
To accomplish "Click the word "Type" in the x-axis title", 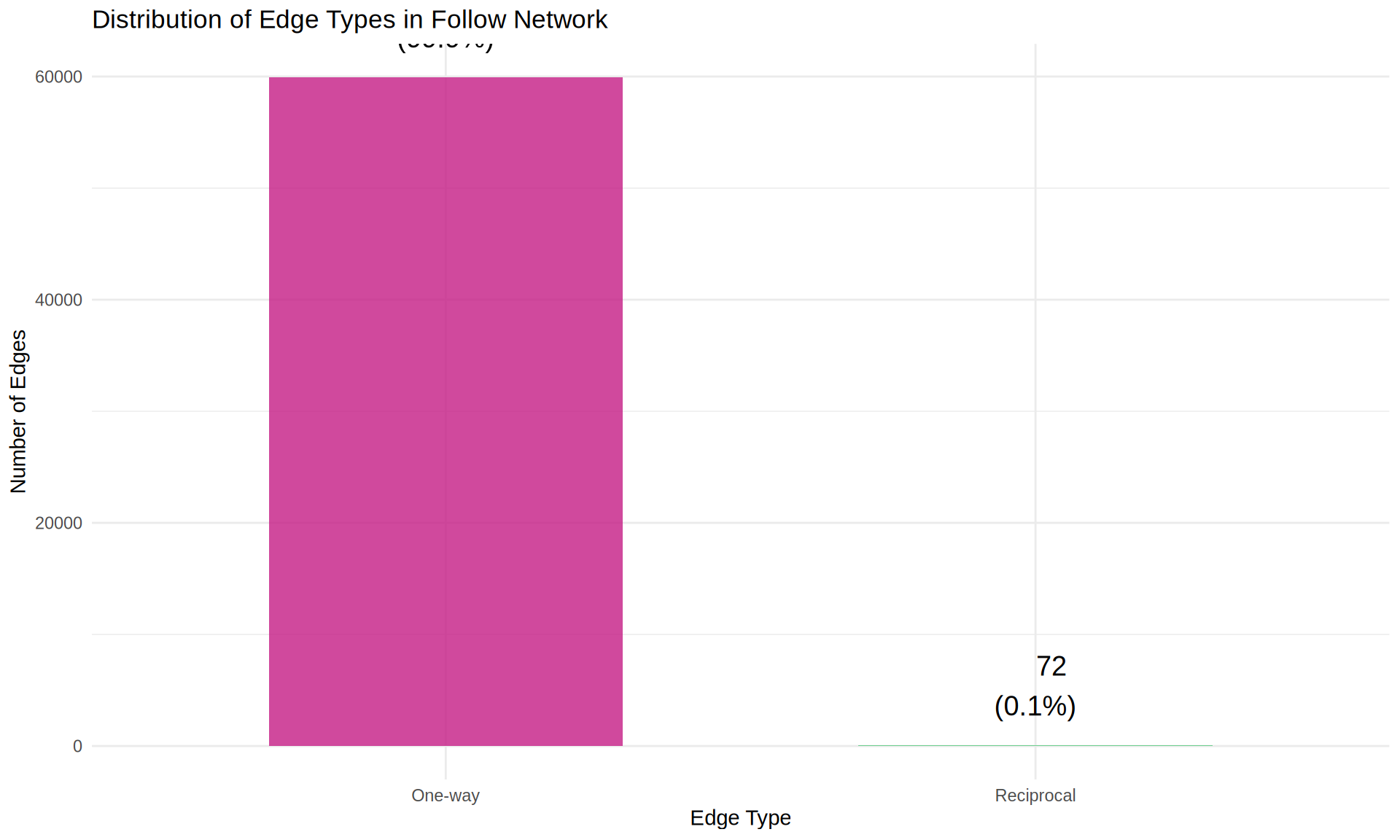I will (768, 818).
